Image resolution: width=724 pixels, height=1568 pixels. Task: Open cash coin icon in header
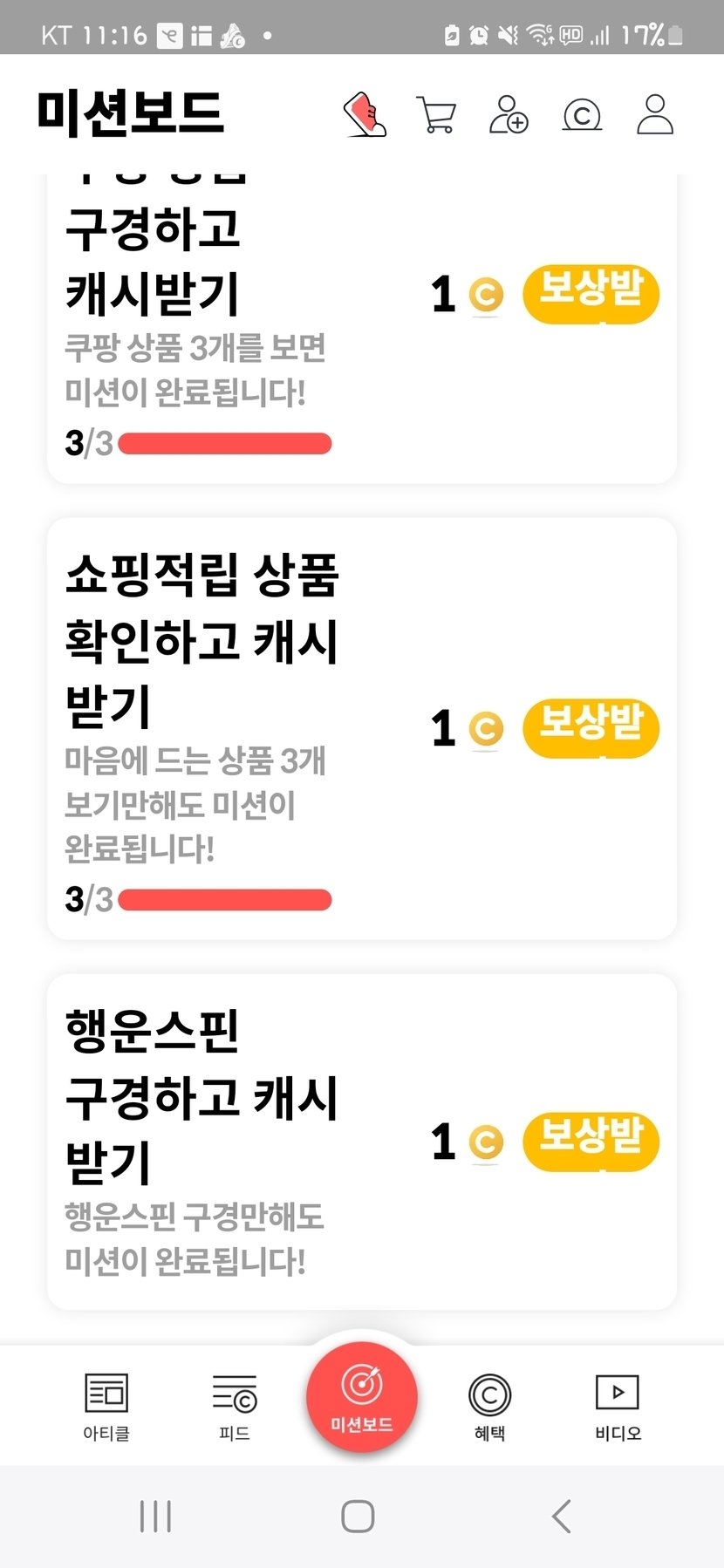[x=582, y=114]
